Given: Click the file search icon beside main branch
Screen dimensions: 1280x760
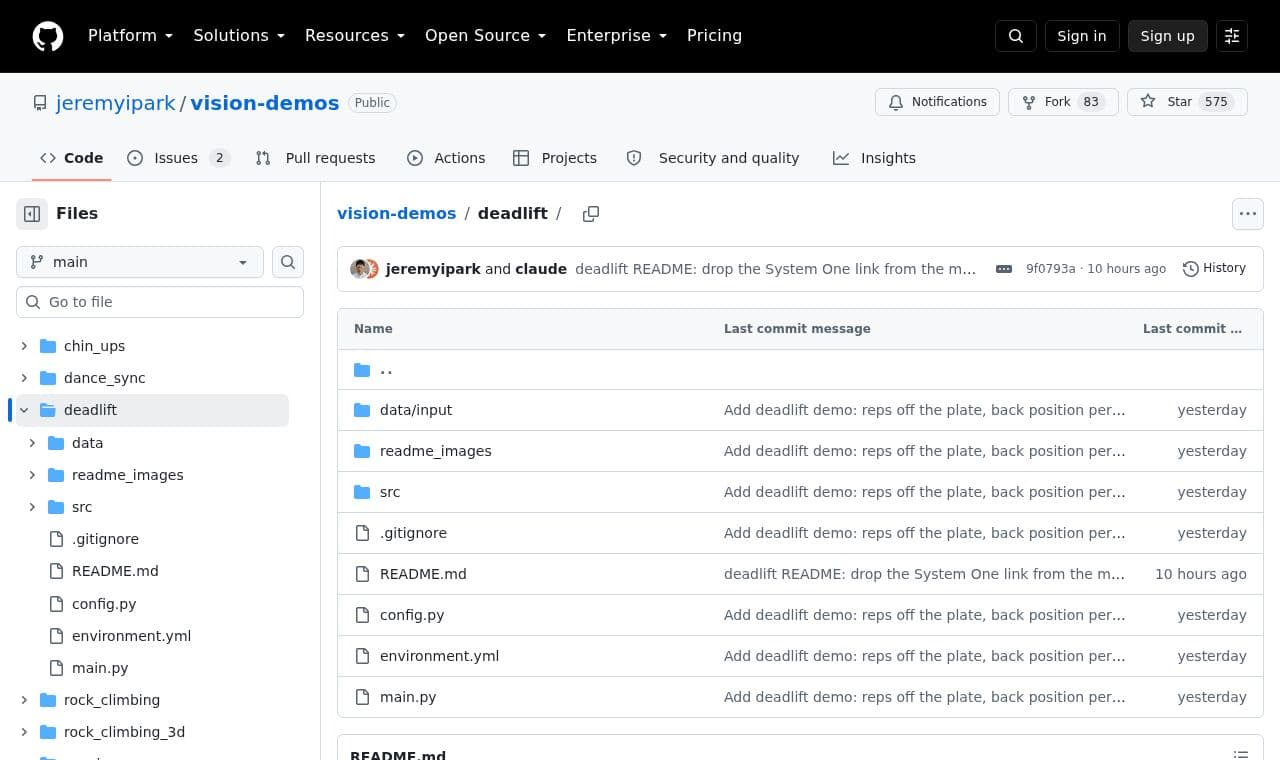Looking at the screenshot, I should click(288, 262).
